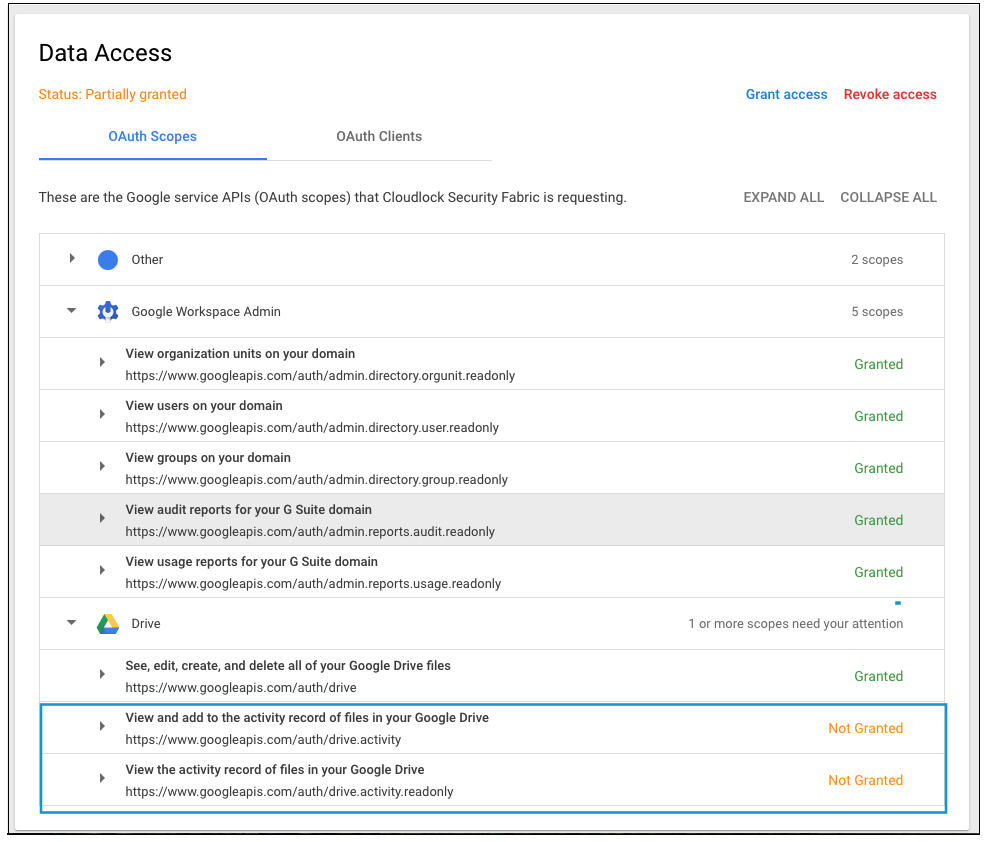Viewport: 984px width, 842px height.
Task: Expand the View usage reports scope row
Action: coord(102,570)
